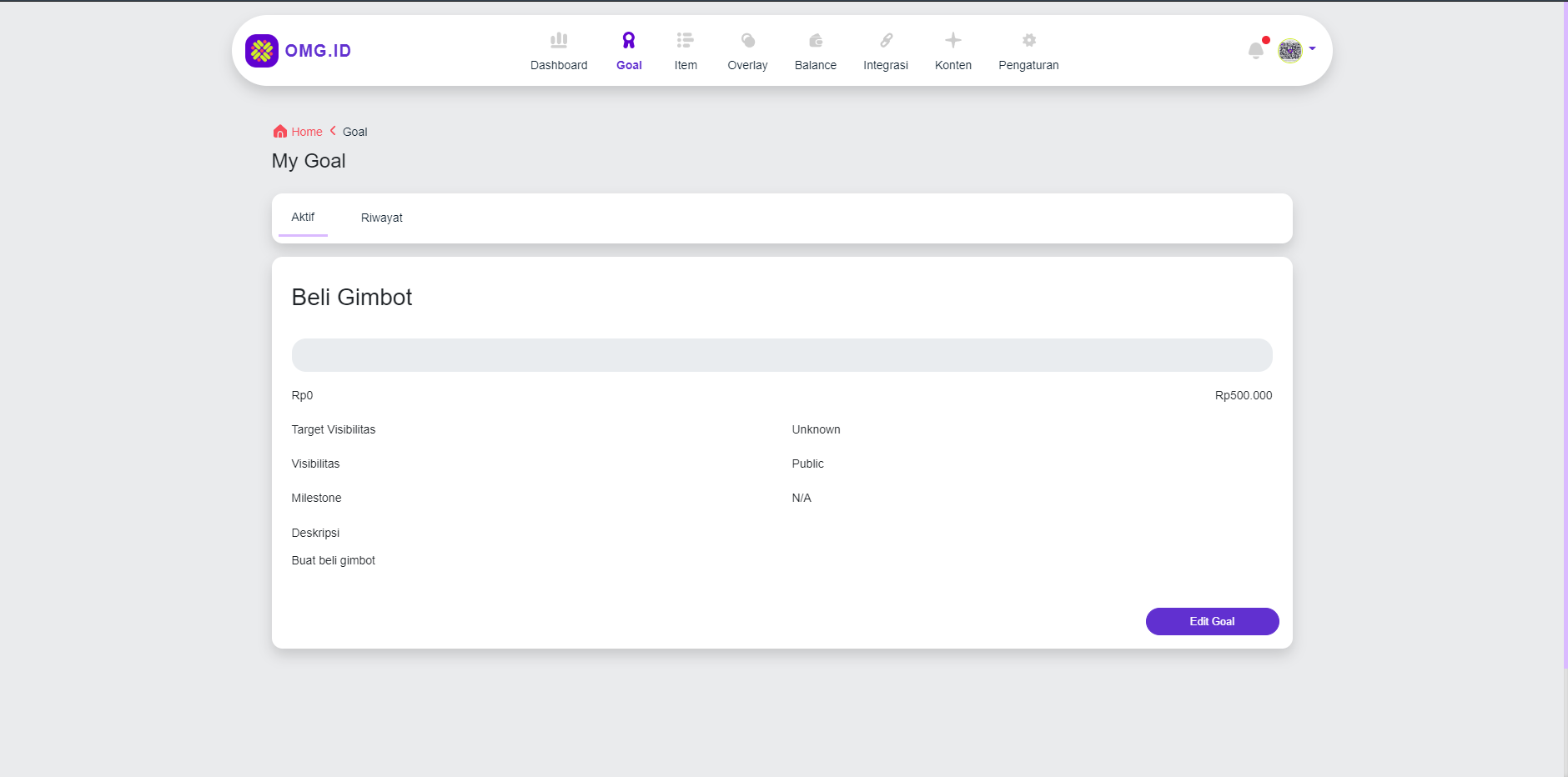Open the Balance wallet icon
The width and height of the screenshot is (1568, 777).
(x=815, y=40)
